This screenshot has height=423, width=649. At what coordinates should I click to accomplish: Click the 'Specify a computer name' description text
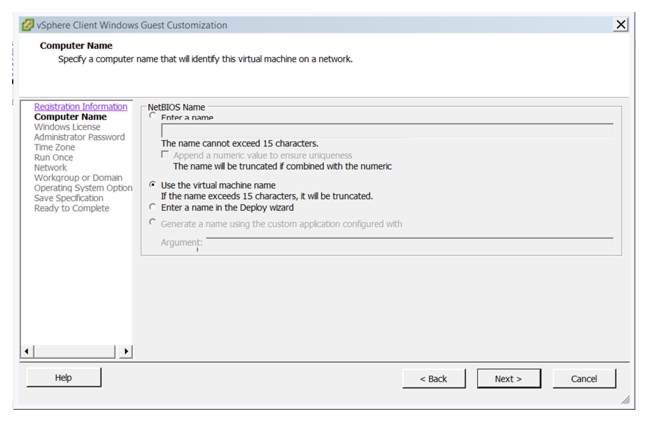click(x=205, y=59)
